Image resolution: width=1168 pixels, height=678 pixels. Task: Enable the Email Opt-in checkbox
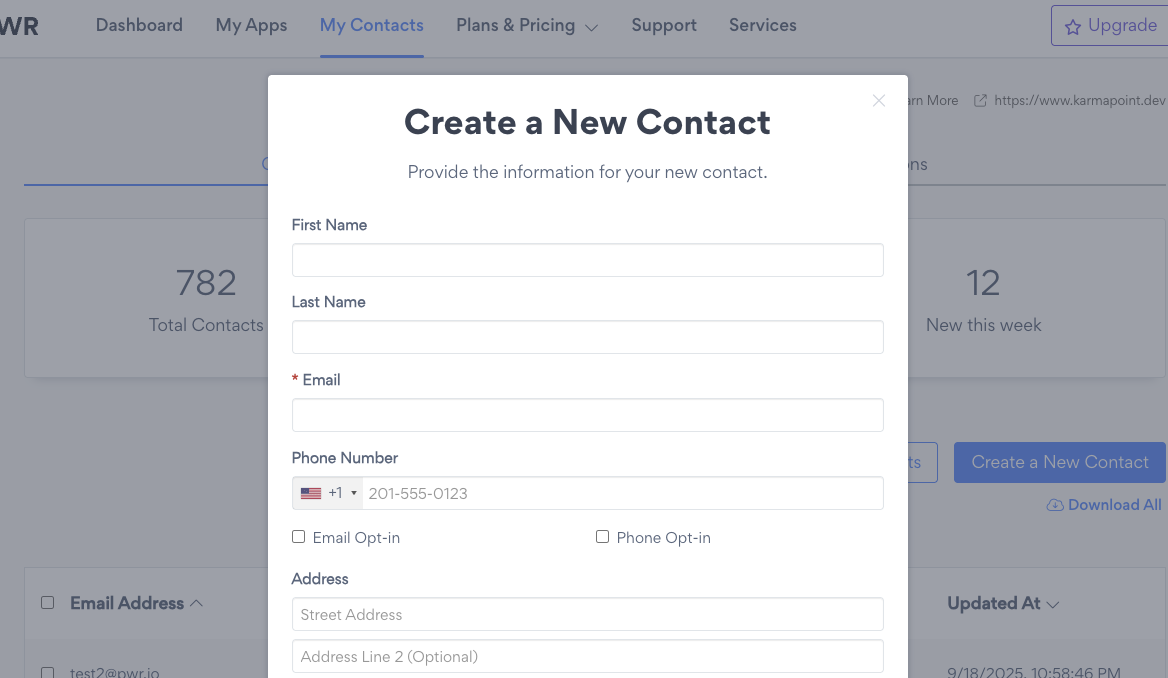(298, 537)
